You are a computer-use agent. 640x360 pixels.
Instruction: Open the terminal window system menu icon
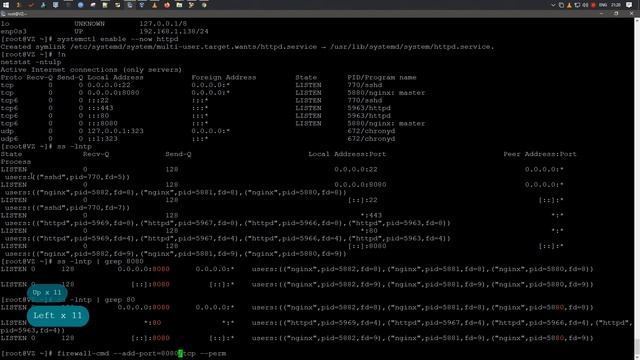(3, 14)
